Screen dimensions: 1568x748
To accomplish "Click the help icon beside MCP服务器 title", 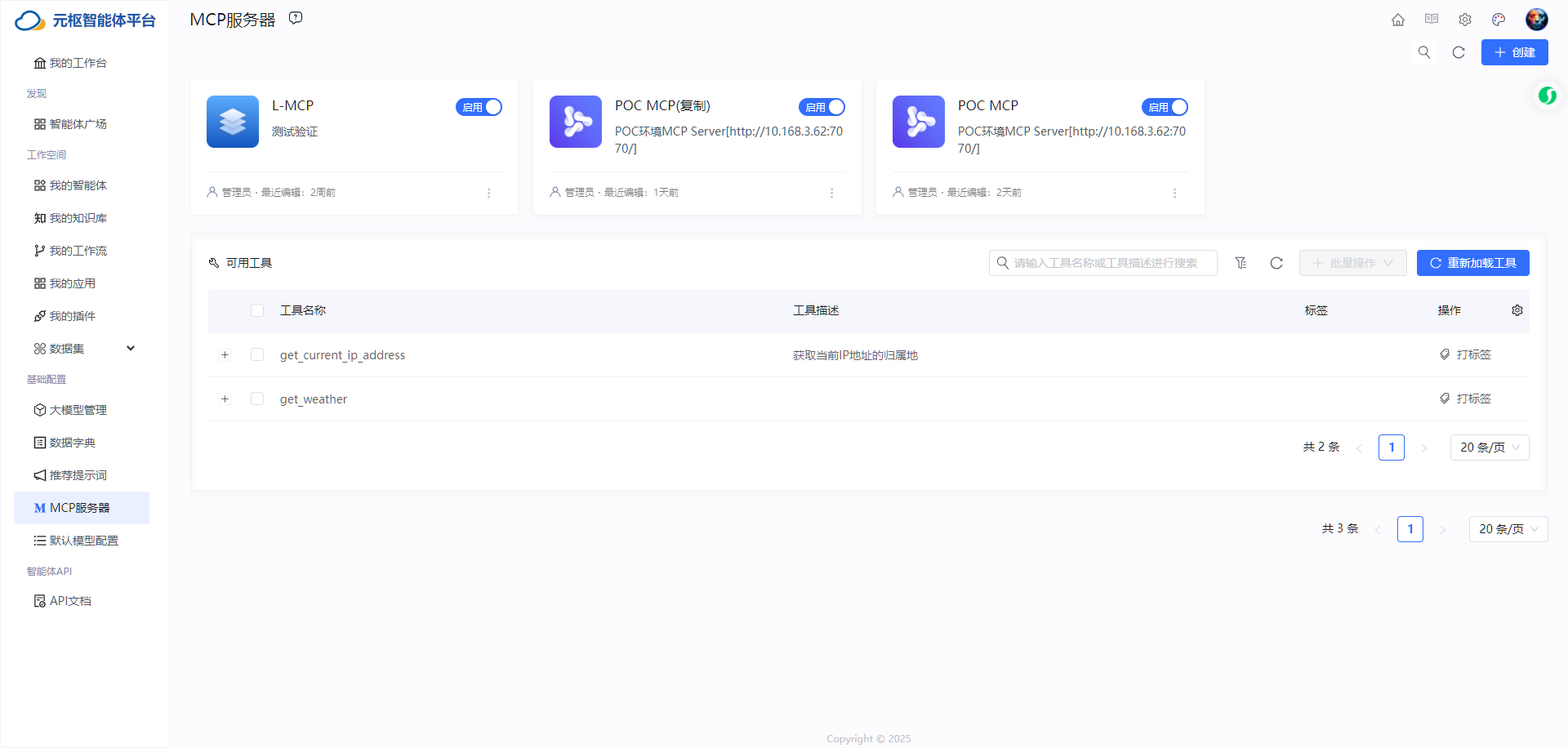I will [x=296, y=18].
